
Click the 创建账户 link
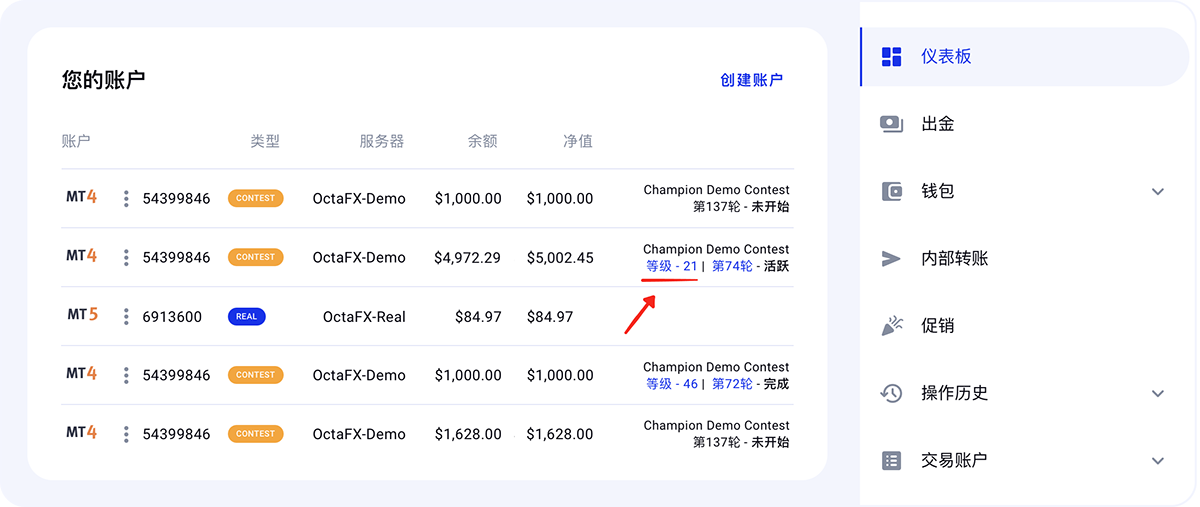coord(752,80)
